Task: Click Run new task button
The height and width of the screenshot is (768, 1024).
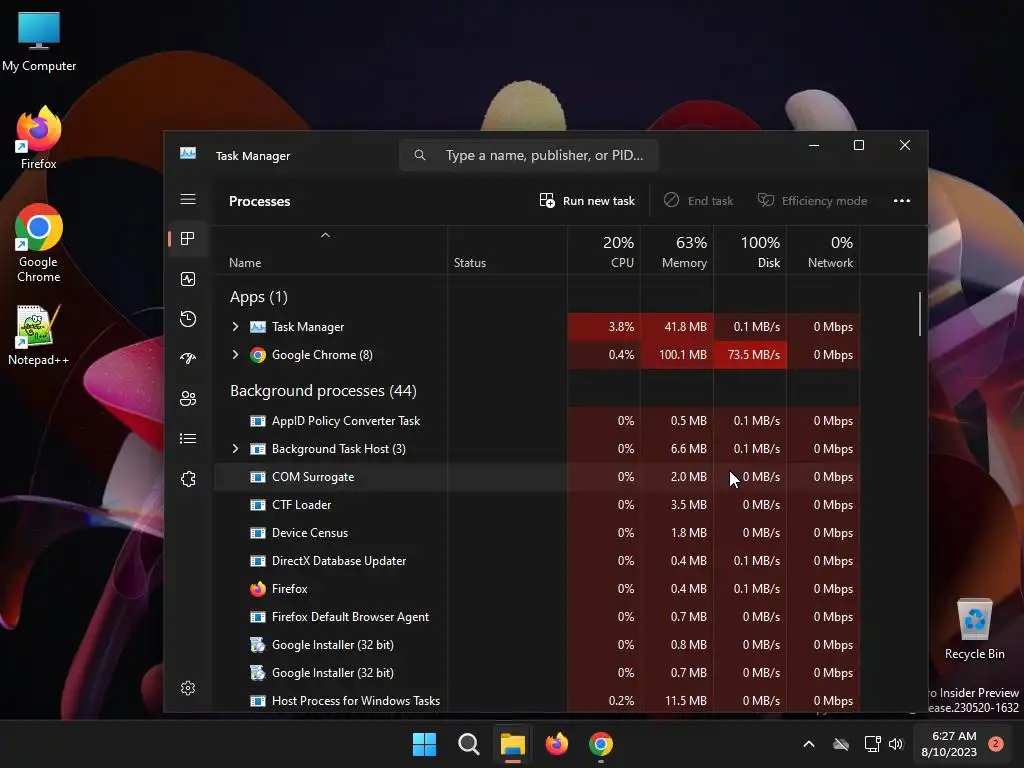Action: point(587,200)
